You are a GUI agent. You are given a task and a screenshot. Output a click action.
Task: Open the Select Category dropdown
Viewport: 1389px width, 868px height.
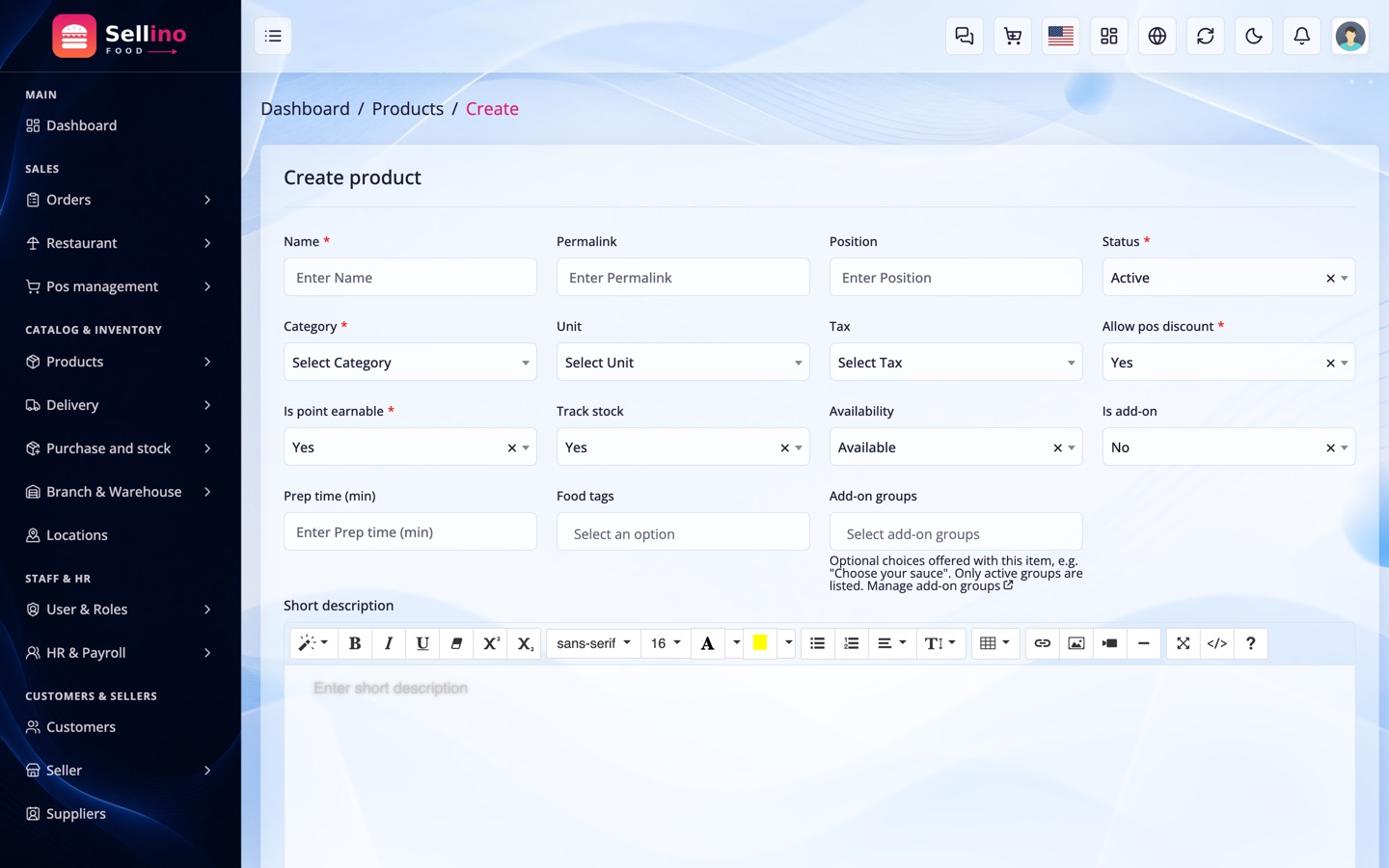(x=410, y=363)
